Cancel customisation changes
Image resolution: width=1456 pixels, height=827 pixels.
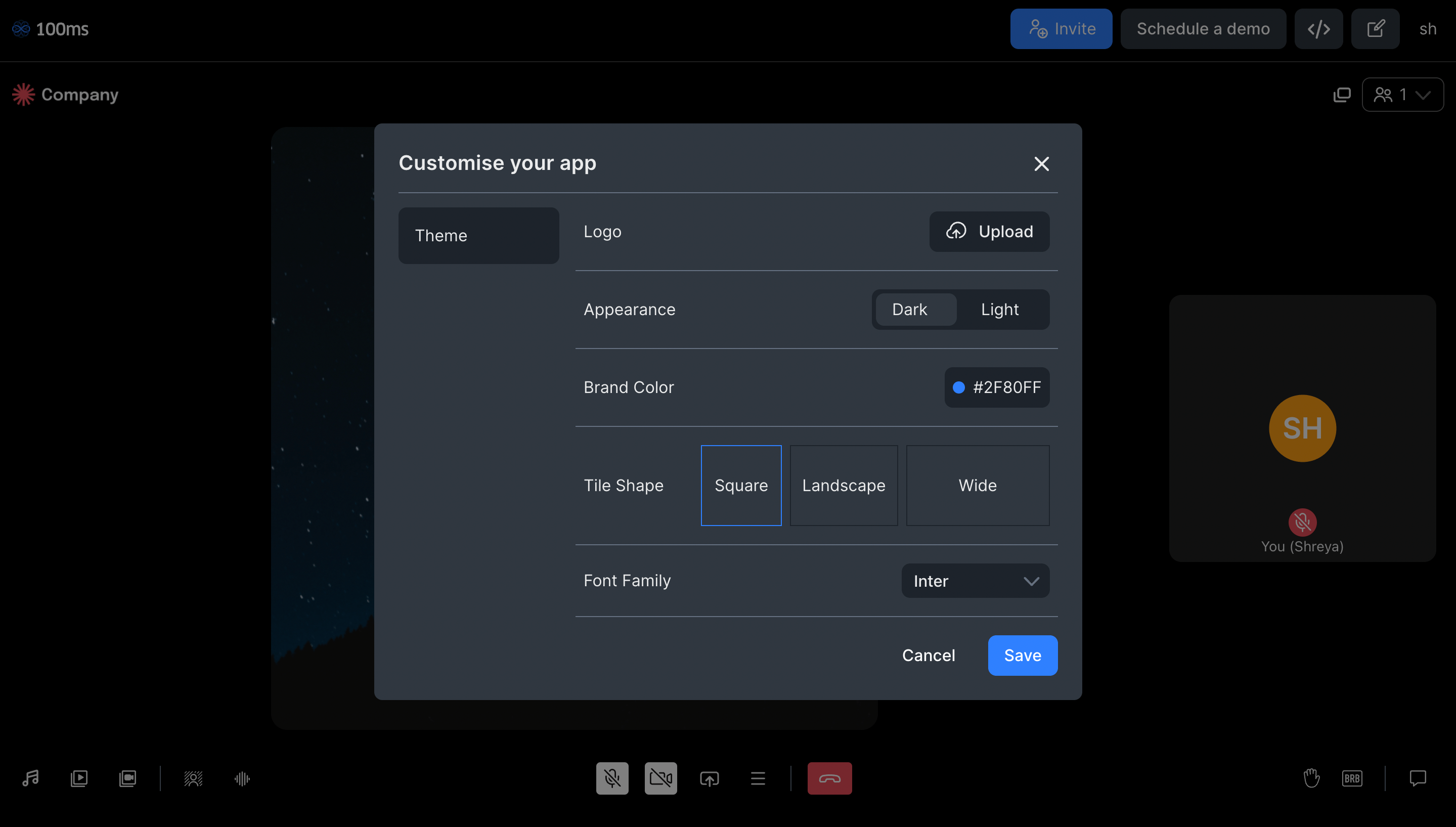[x=928, y=655]
